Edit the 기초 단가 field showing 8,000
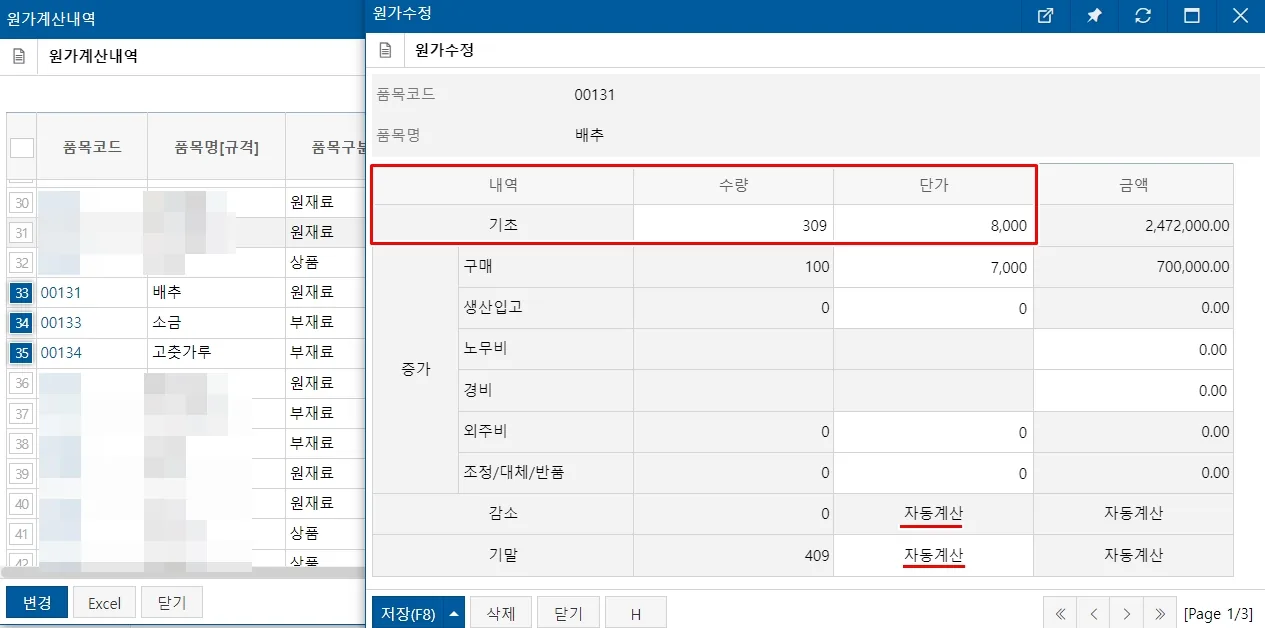Image resolution: width=1265 pixels, height=628 pixels. [x=933, y=226]
